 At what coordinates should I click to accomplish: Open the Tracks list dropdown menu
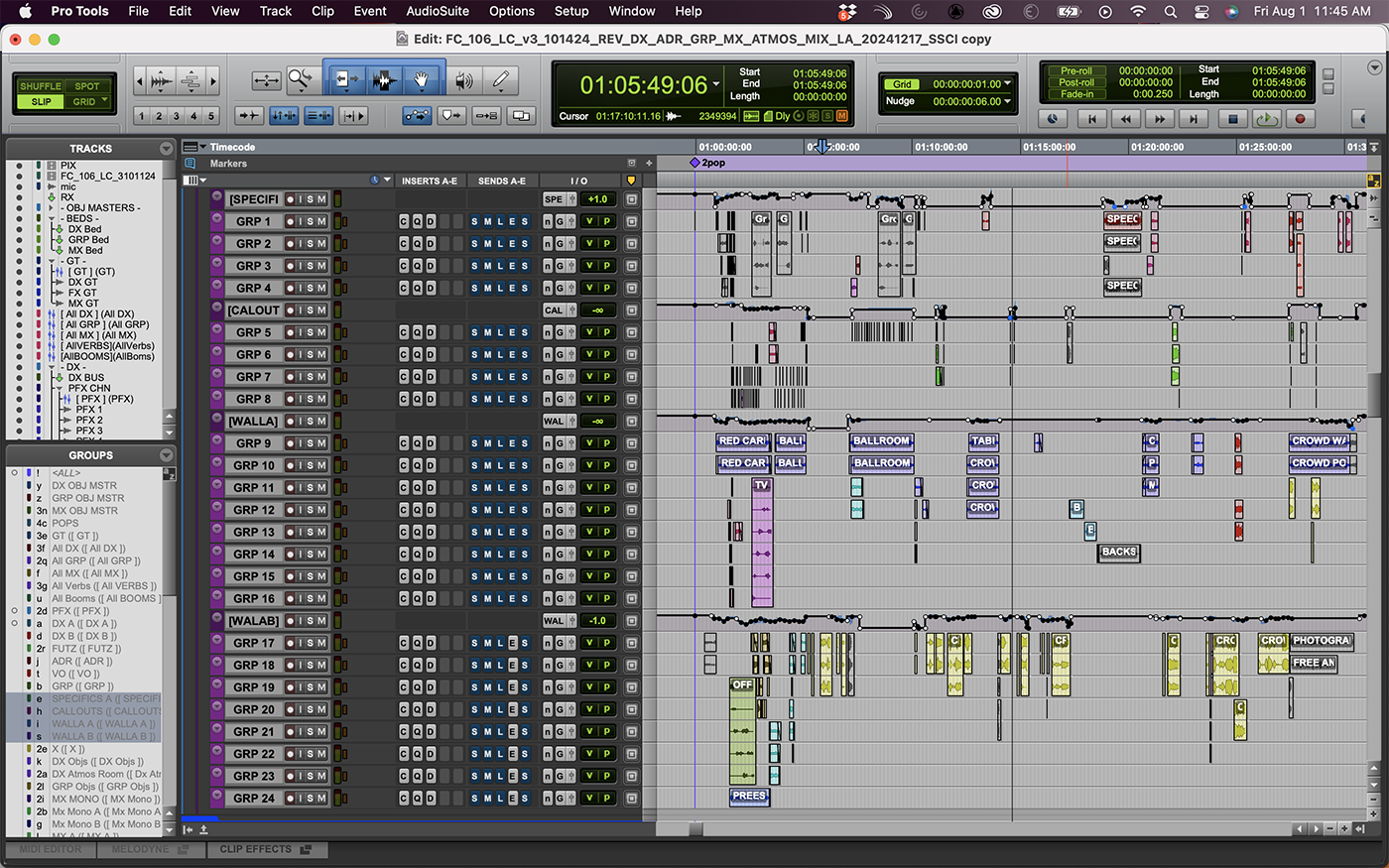point(166,149)
